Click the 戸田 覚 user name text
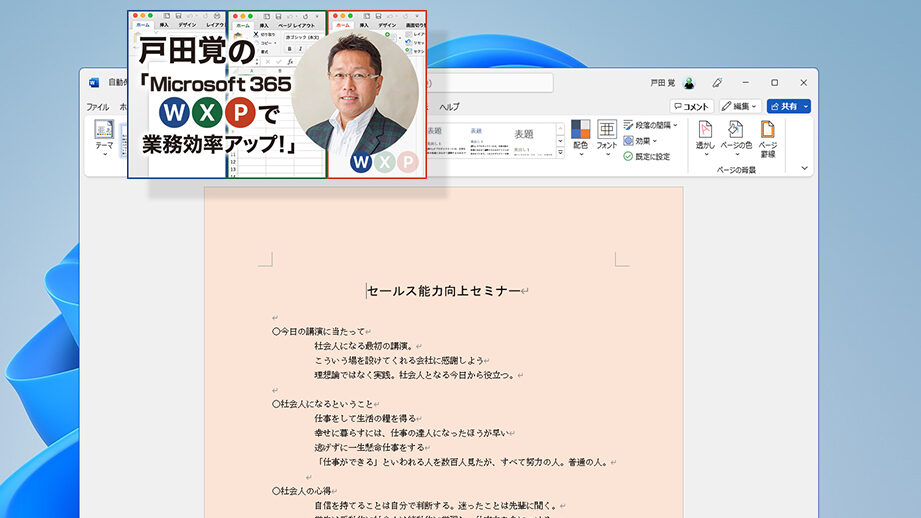The image size is (921, 518). pos(663,83)
